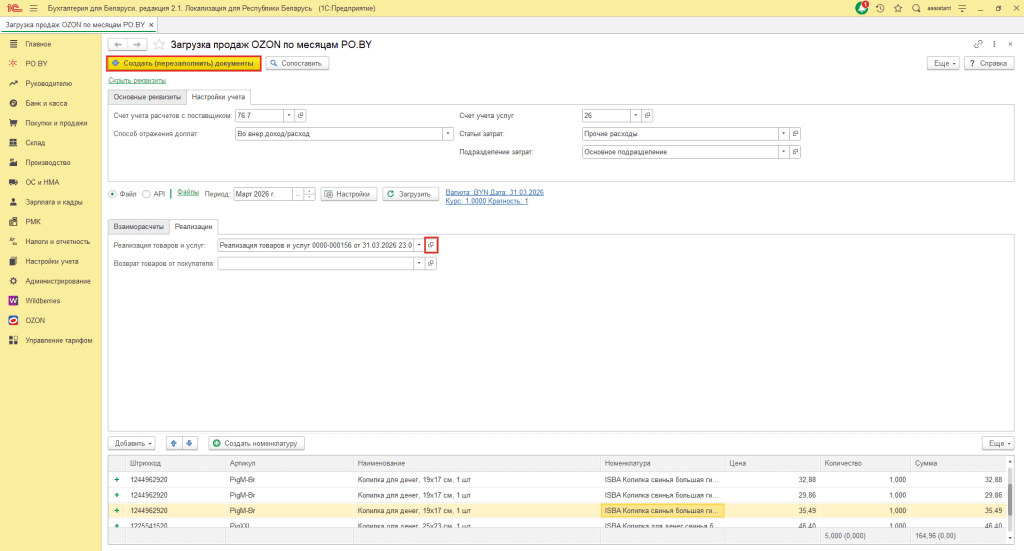Click Создать (перезаполнить) документы button
Screen dimensions: 1024x551
click(184, 63)
